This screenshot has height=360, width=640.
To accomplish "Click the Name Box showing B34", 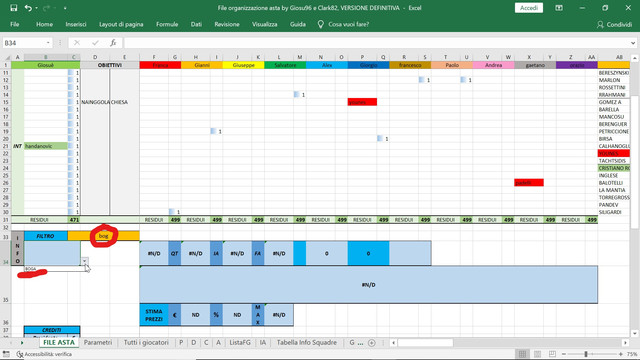I will pos(24,43).
